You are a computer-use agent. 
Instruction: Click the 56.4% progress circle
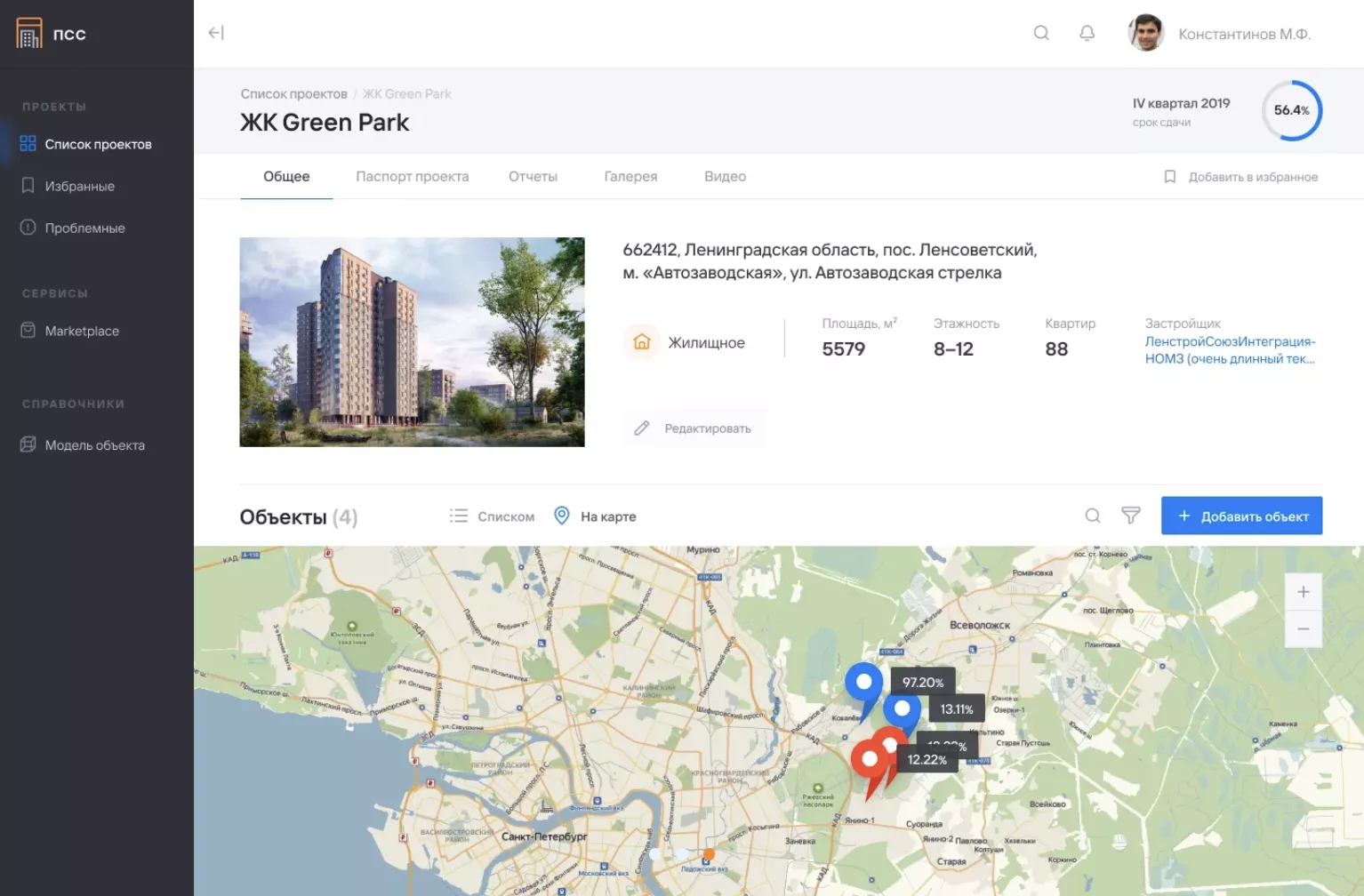(1291, 110)
